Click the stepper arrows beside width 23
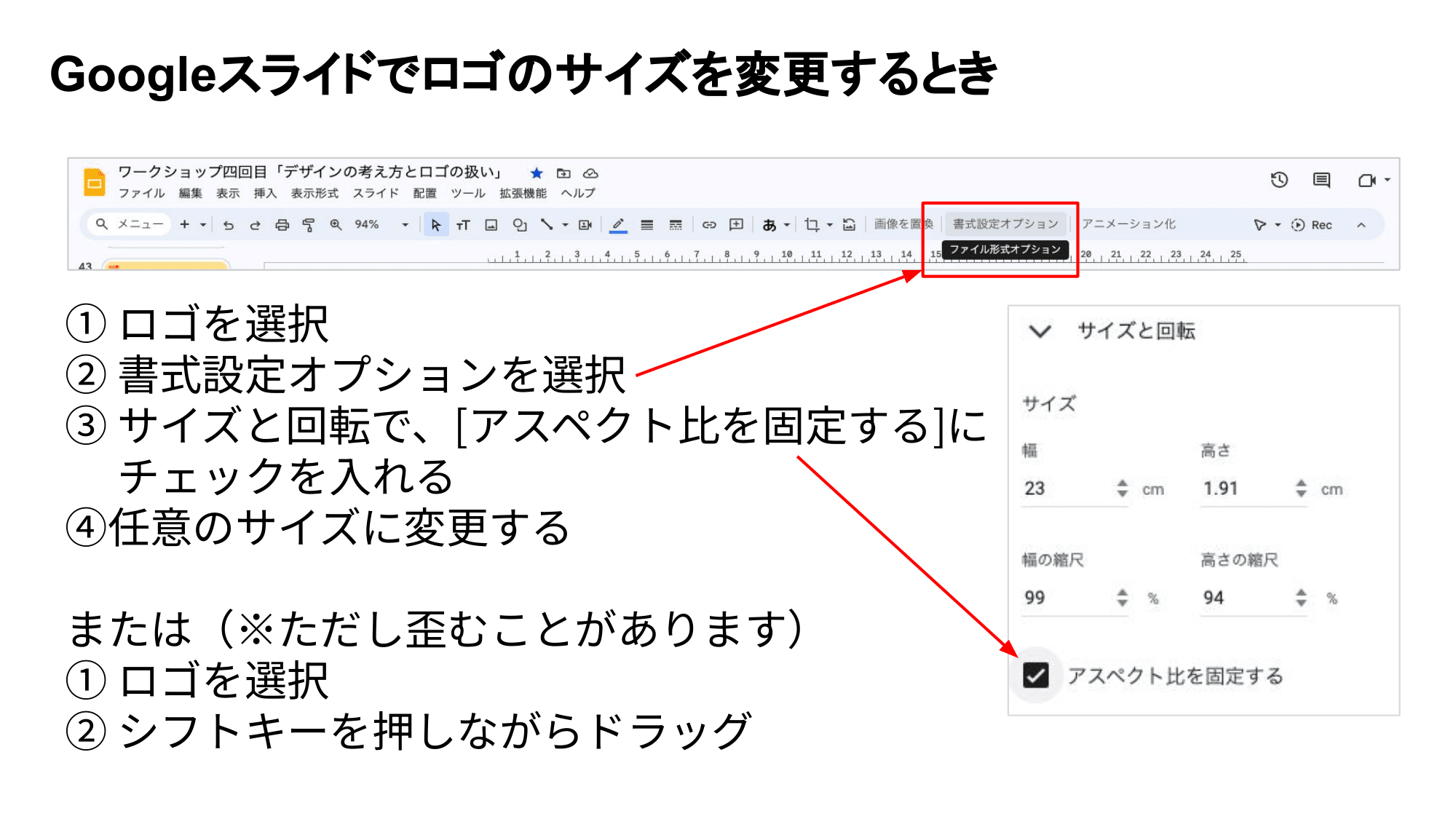 tap(1122, 488)
